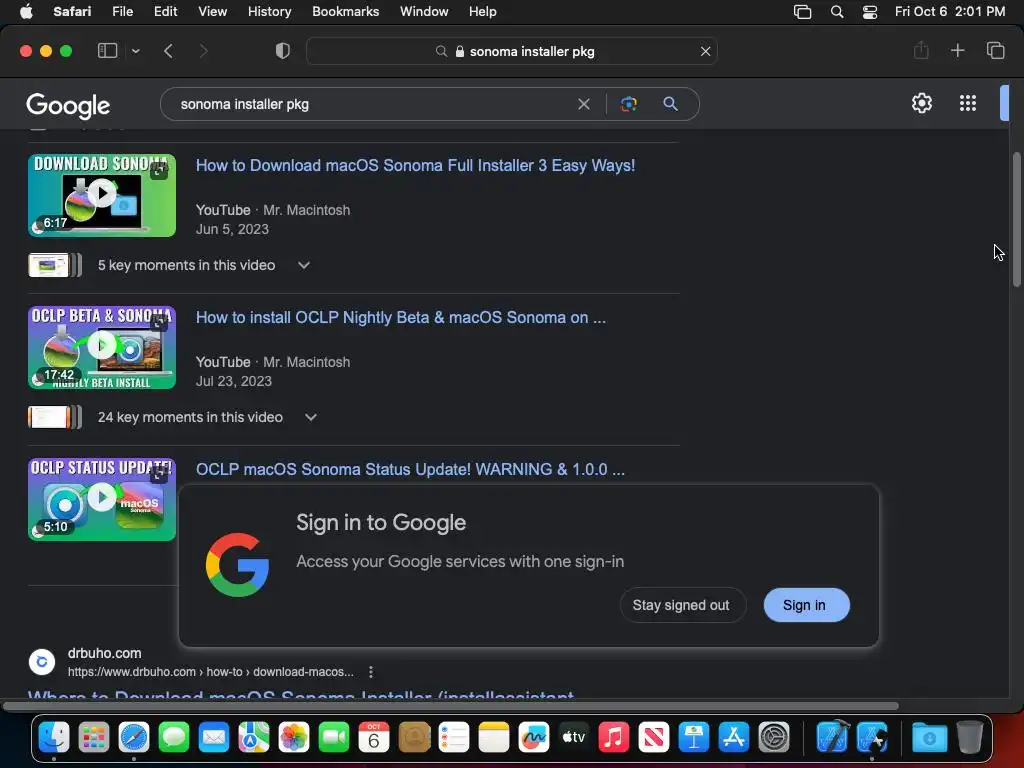Open Freeform from the Dock
1024x768 pixels.
coord(534,738)
